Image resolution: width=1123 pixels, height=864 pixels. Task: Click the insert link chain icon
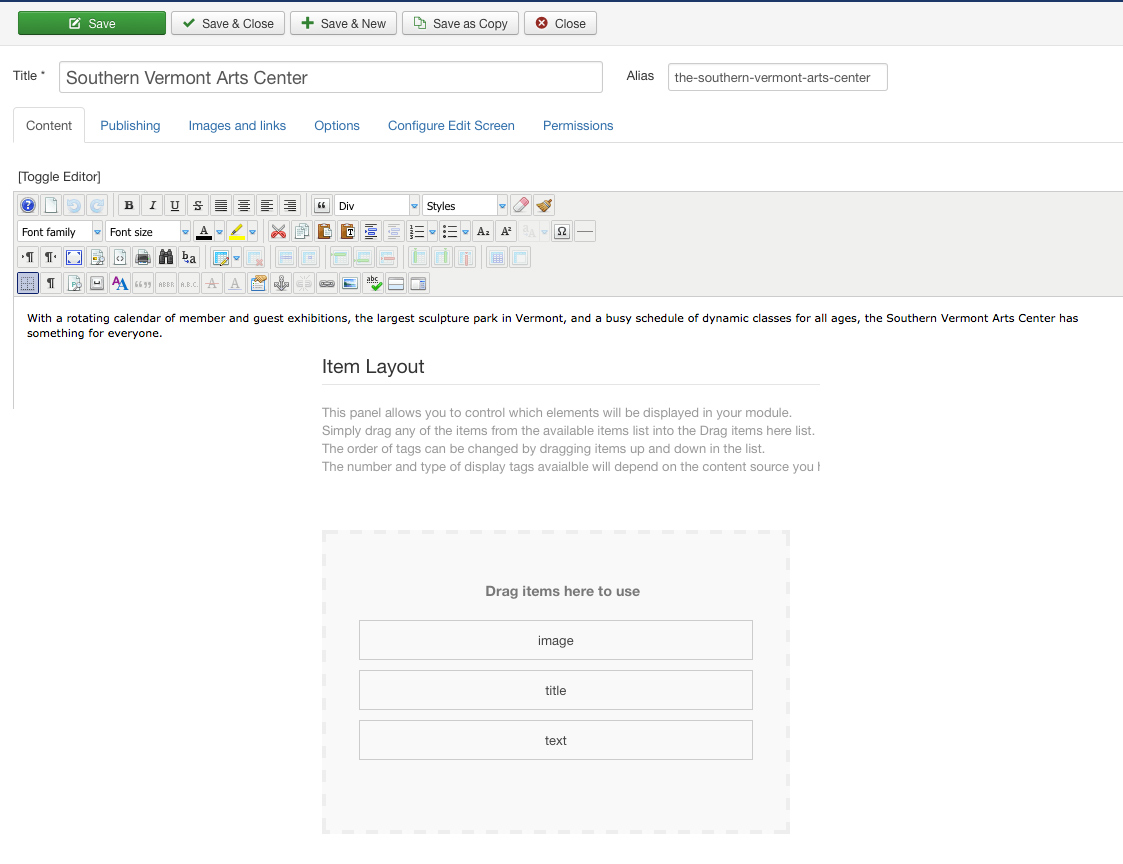327,284
